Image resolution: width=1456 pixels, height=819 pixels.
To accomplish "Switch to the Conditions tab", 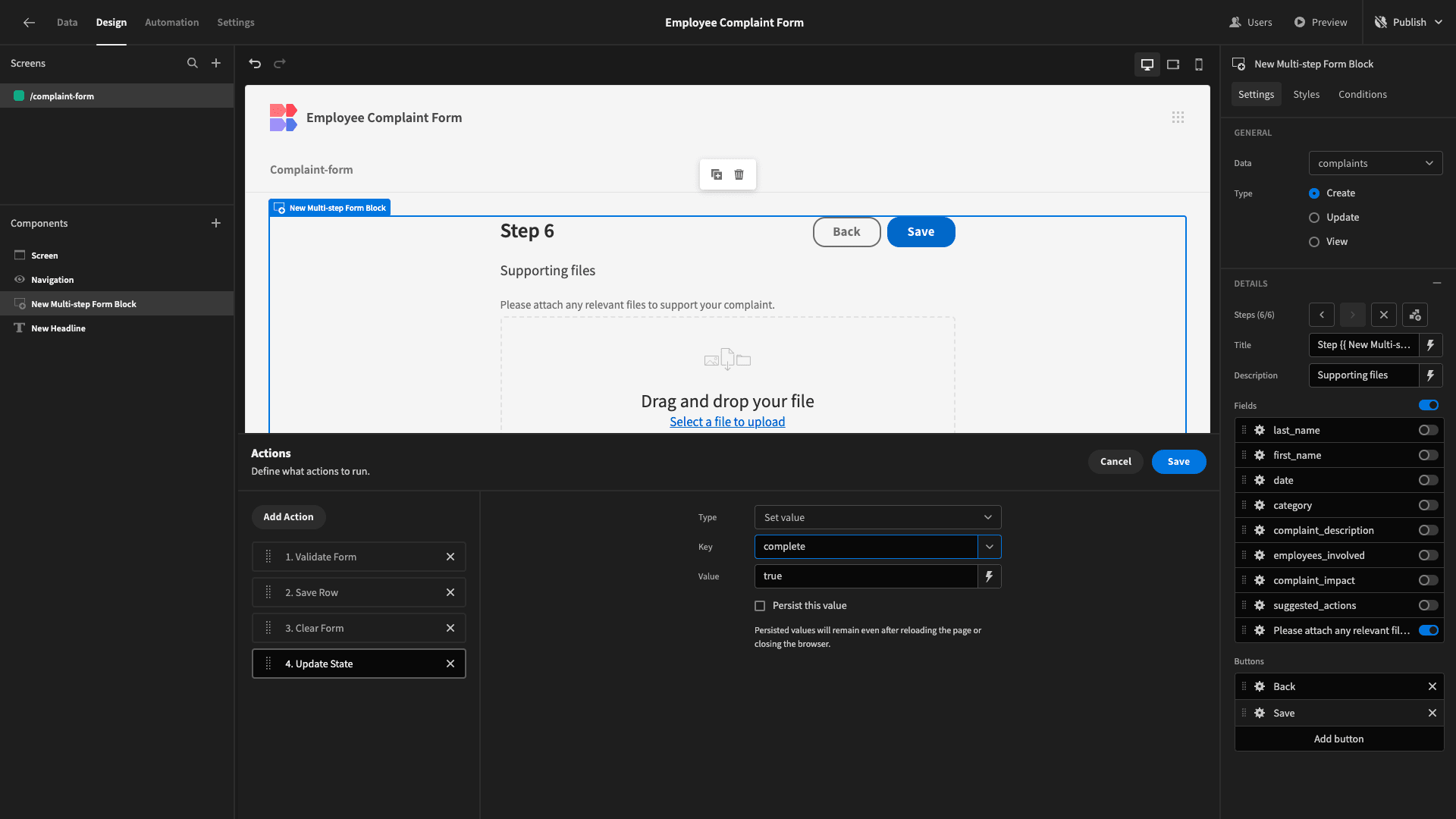I will coord(1363,94).
